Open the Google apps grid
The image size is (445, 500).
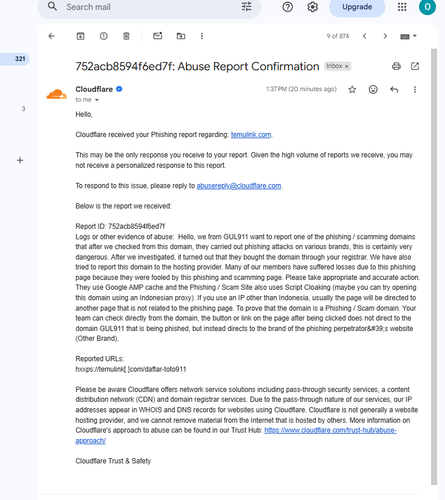[402, 7]
